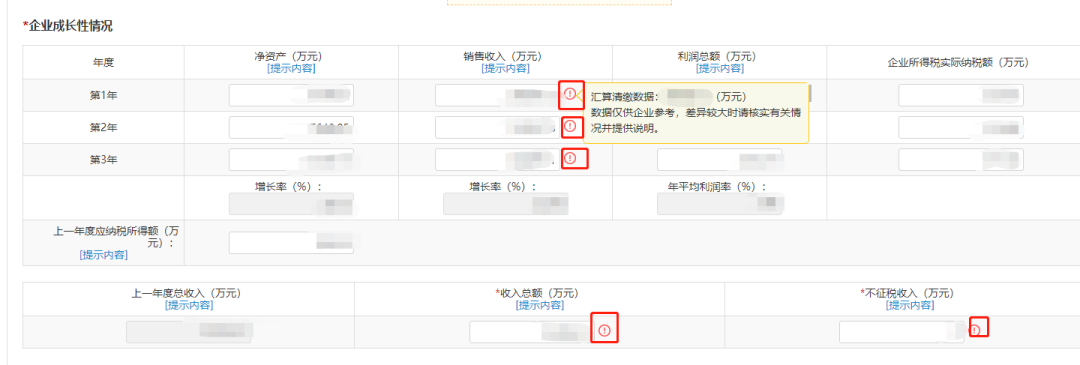Viewport: 1080px width, 365px height.
Task: Focus the 销售收入 input for 第1年
Action: 497,96
